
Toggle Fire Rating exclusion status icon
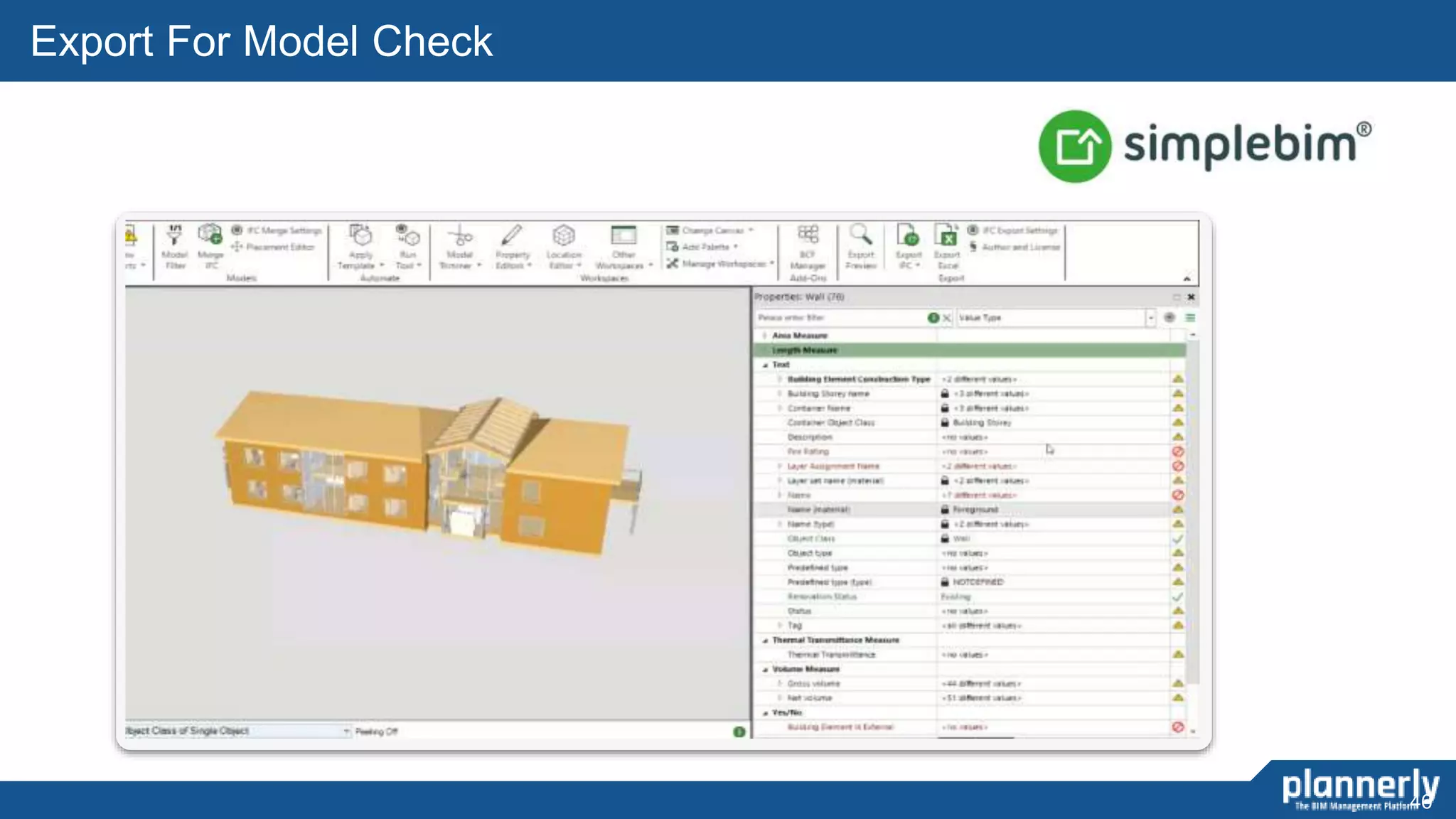pos(1177,451)
